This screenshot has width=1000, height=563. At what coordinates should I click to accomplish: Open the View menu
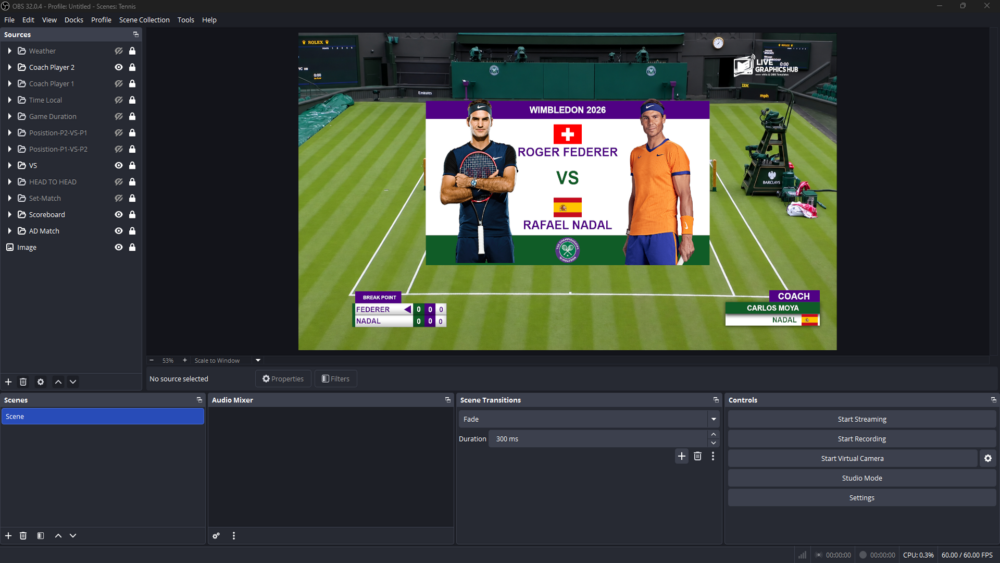click(49, 20)
